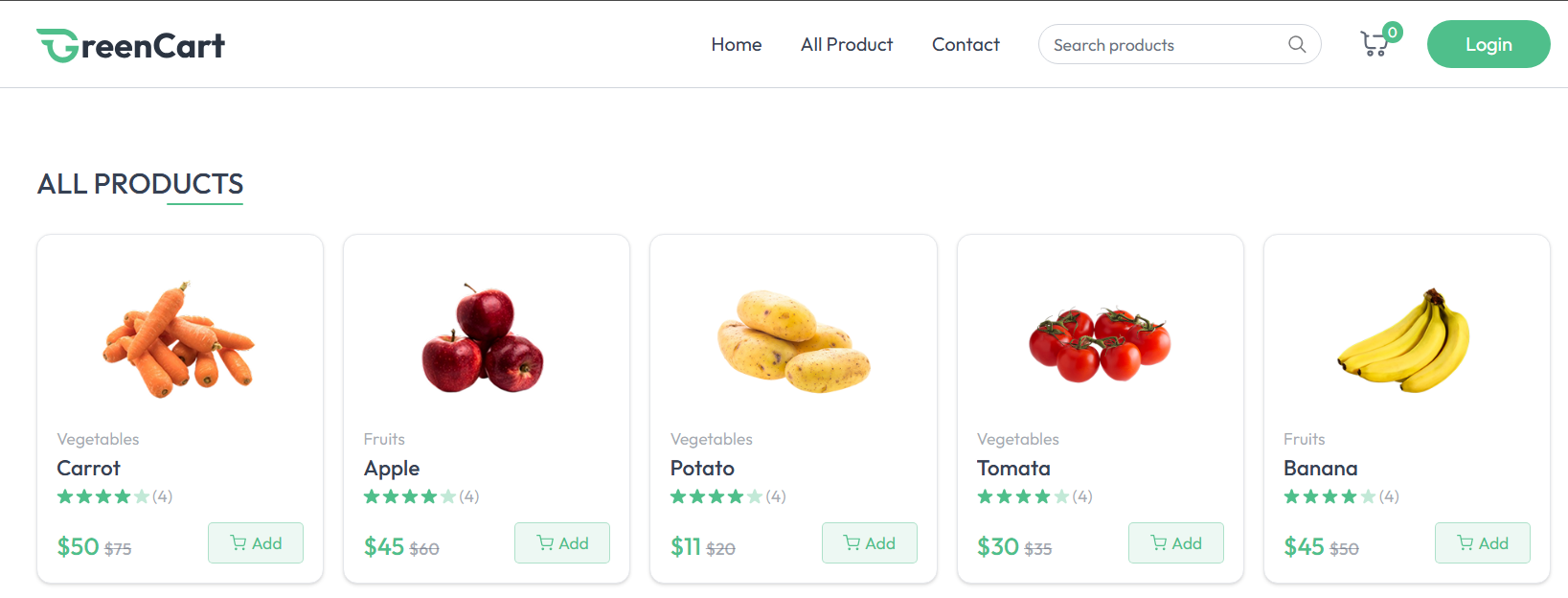Open the tomato product image
1568x598 pixels.
pos(1100,344)
